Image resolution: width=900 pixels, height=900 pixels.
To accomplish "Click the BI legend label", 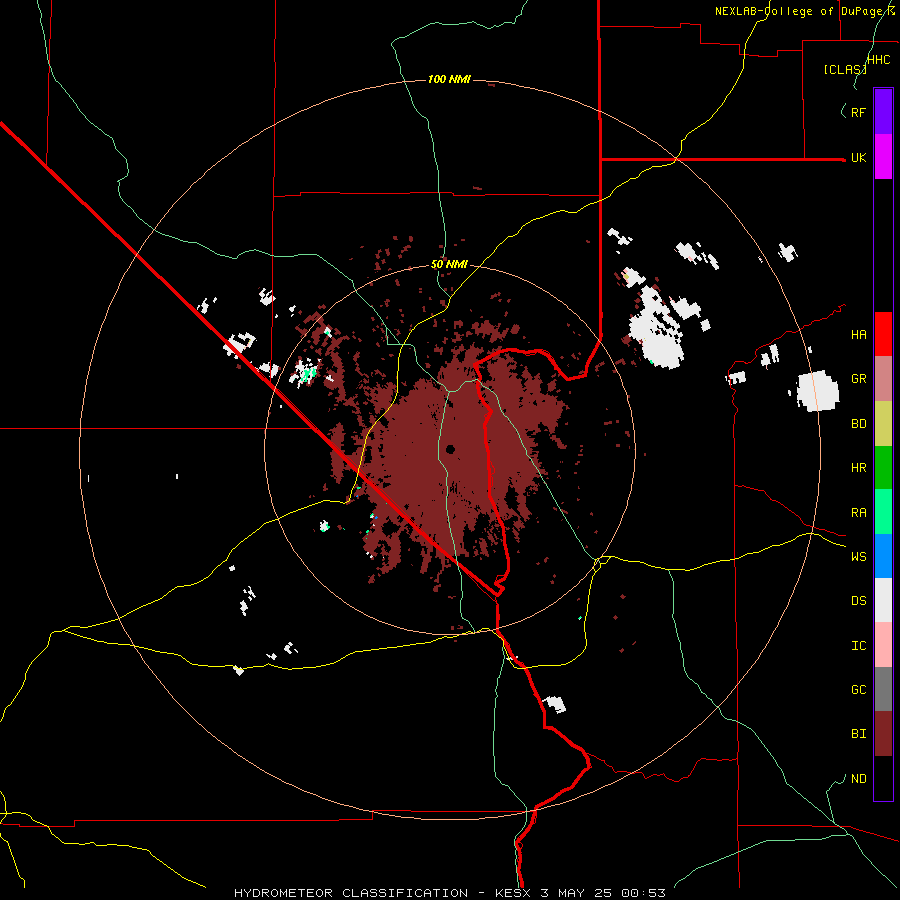I will (858, 734).
